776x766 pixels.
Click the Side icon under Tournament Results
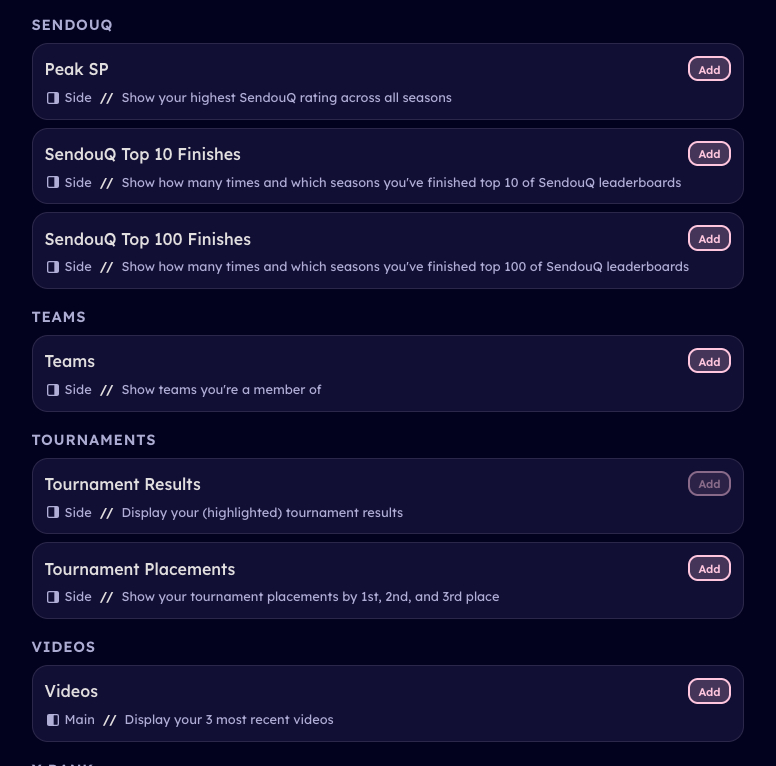(53, 513)
